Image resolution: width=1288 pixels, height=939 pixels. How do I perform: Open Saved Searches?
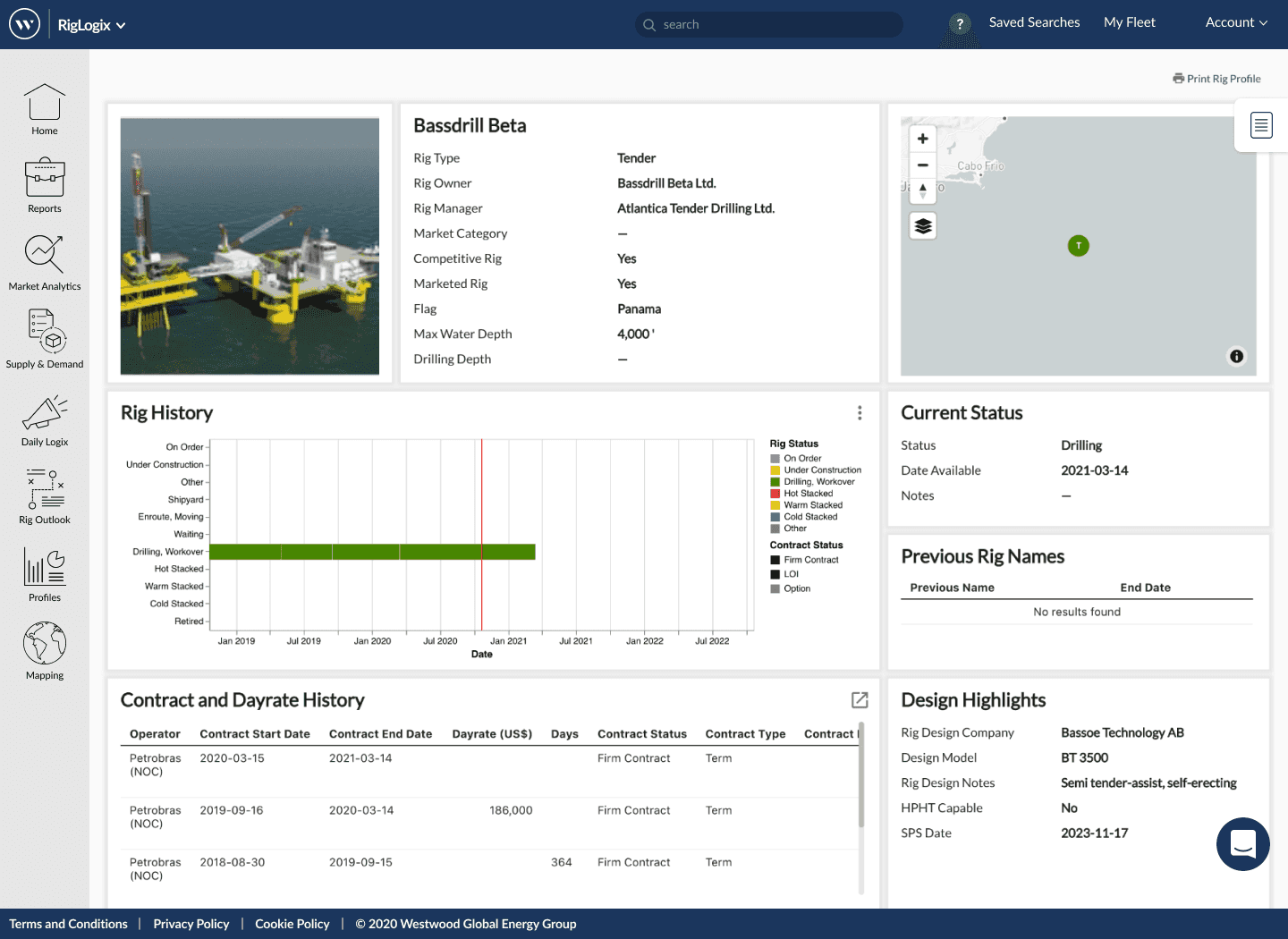click(x=1034, y=22)
